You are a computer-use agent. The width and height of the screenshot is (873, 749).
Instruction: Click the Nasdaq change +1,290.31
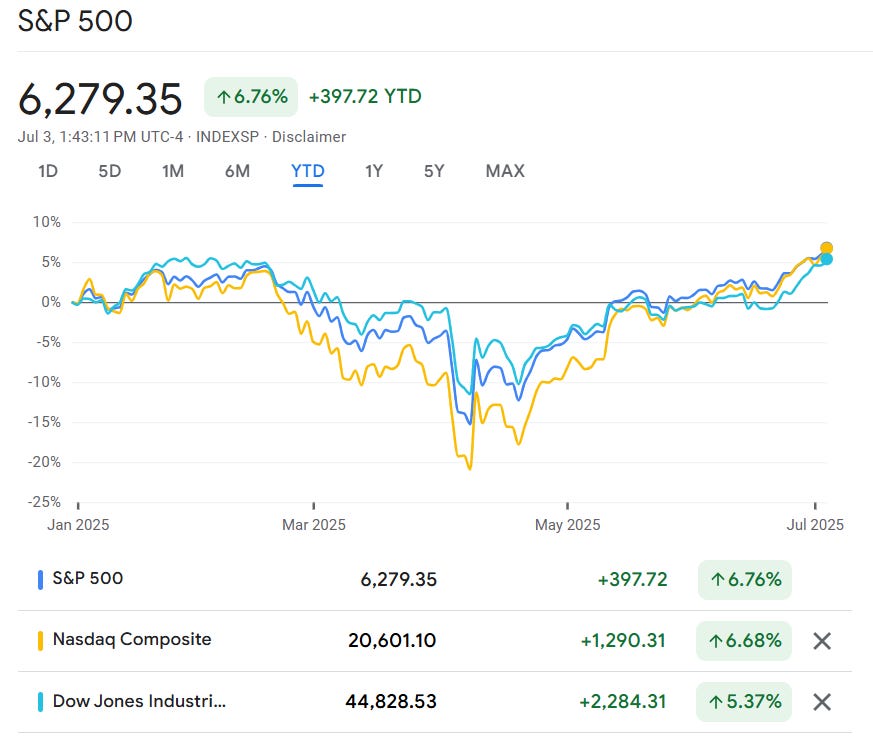[x=623, y=641]
